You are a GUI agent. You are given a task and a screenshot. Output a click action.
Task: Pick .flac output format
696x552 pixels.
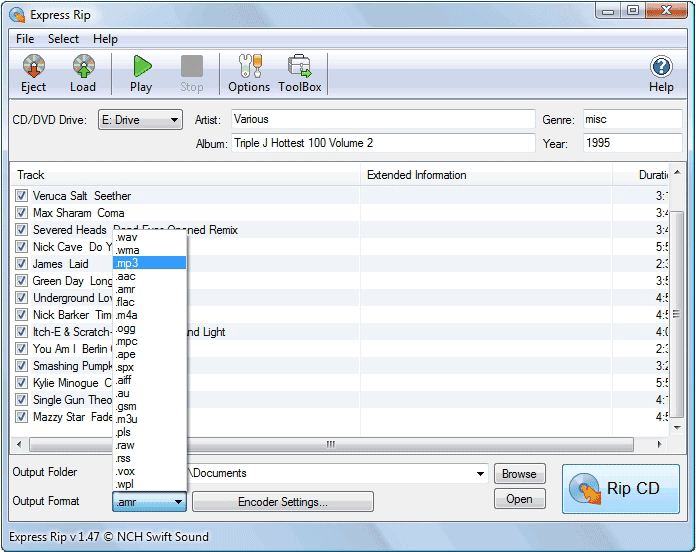(150, 302)
